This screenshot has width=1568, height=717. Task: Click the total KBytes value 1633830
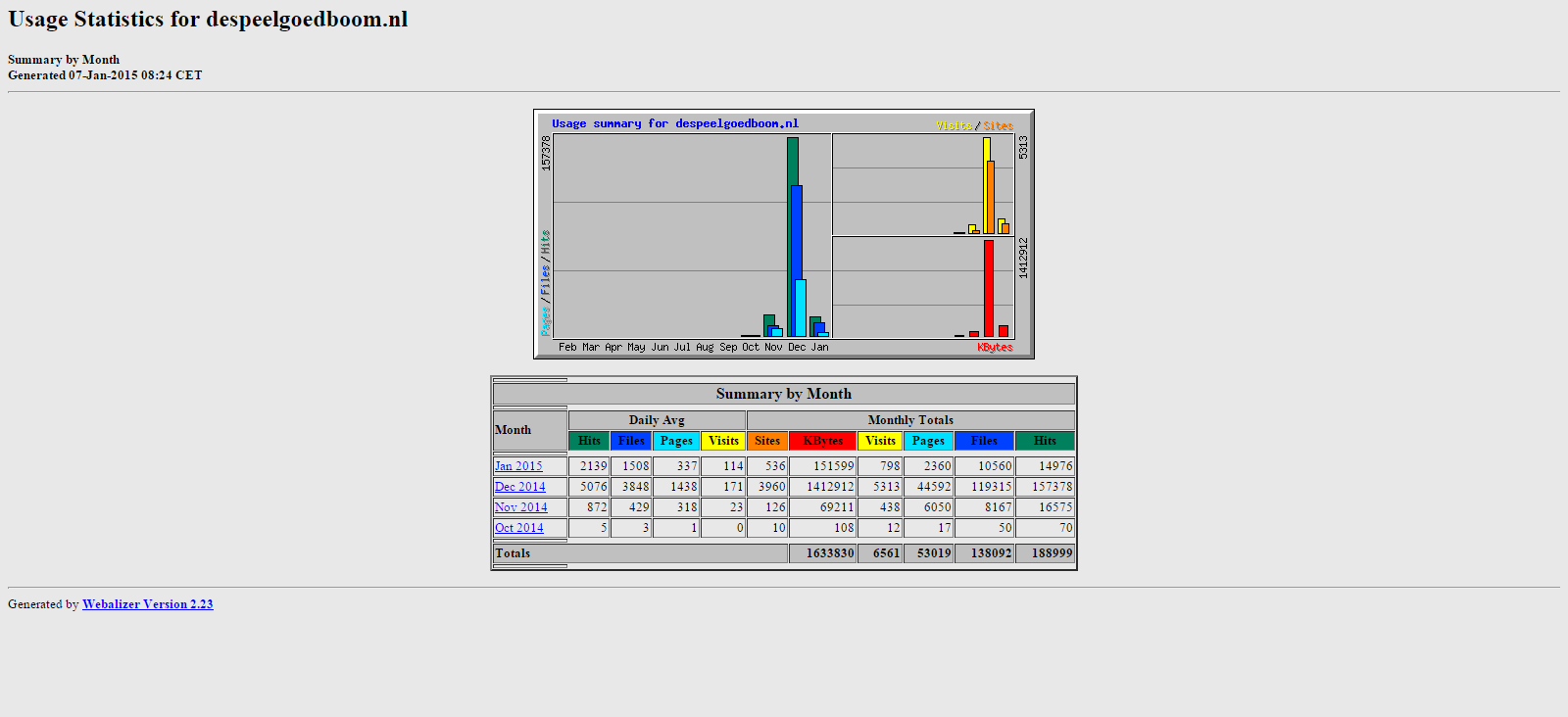click(822, 553)
